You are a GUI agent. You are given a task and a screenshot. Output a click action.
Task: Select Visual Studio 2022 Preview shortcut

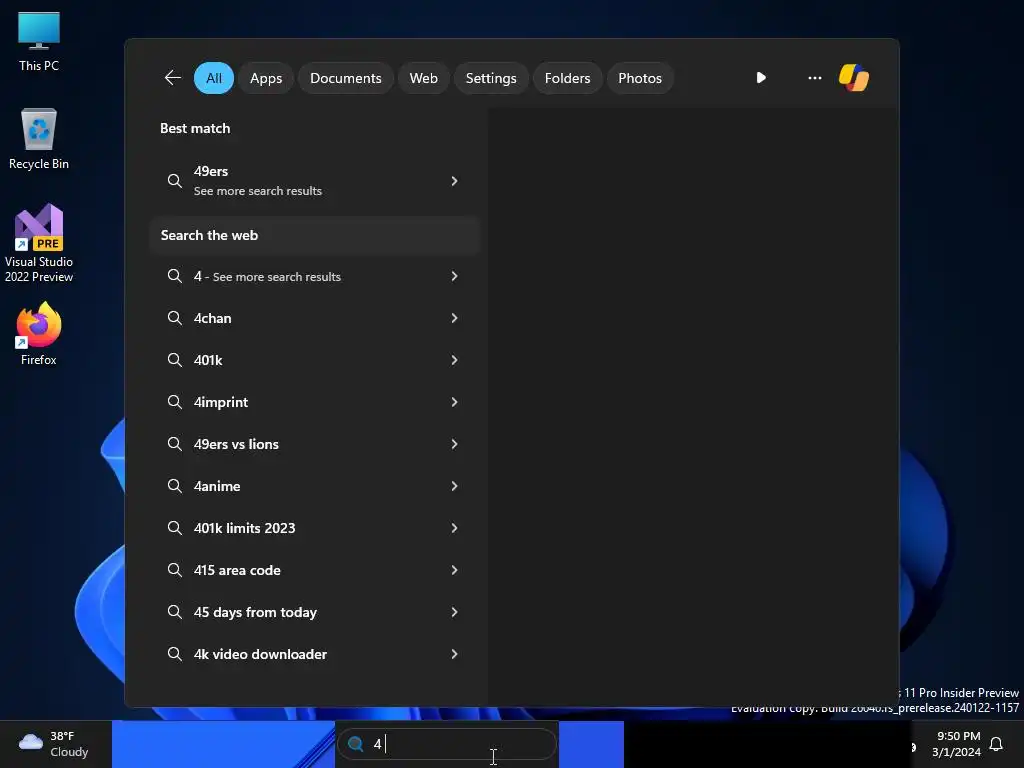pos(39,244)
